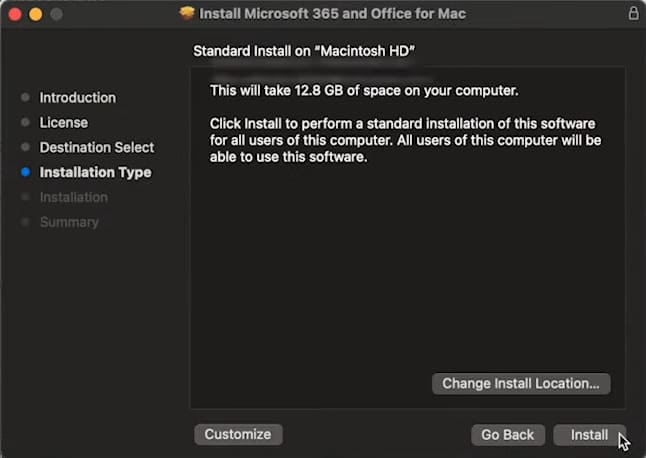Click the Introduction step bullet dot

(x=25, y=98)
